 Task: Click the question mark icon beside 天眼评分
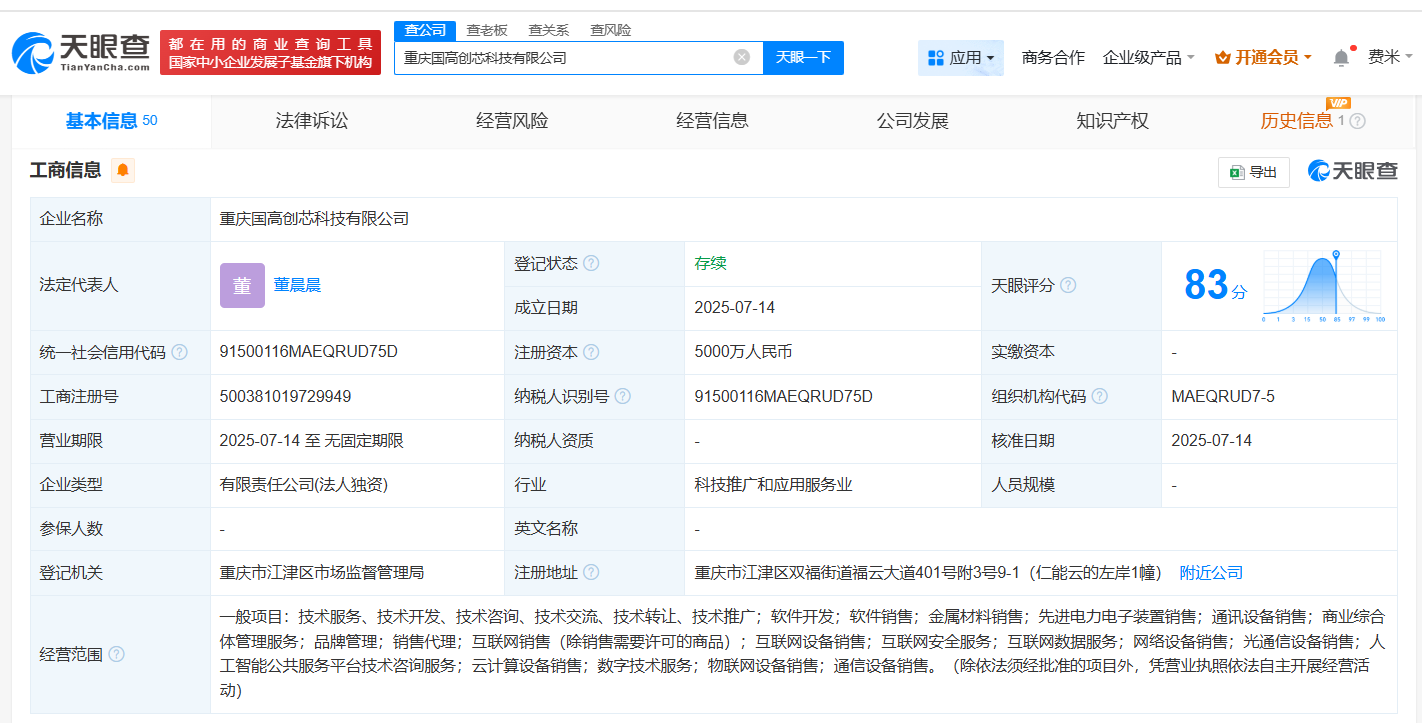pos(1069,284)
